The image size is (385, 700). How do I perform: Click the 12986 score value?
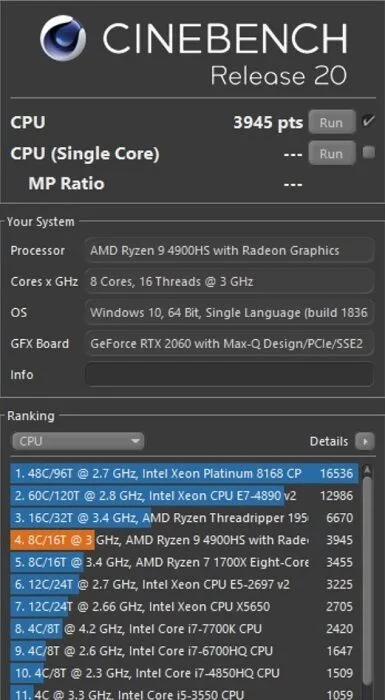pyautogui.click(x=336, y=496)
